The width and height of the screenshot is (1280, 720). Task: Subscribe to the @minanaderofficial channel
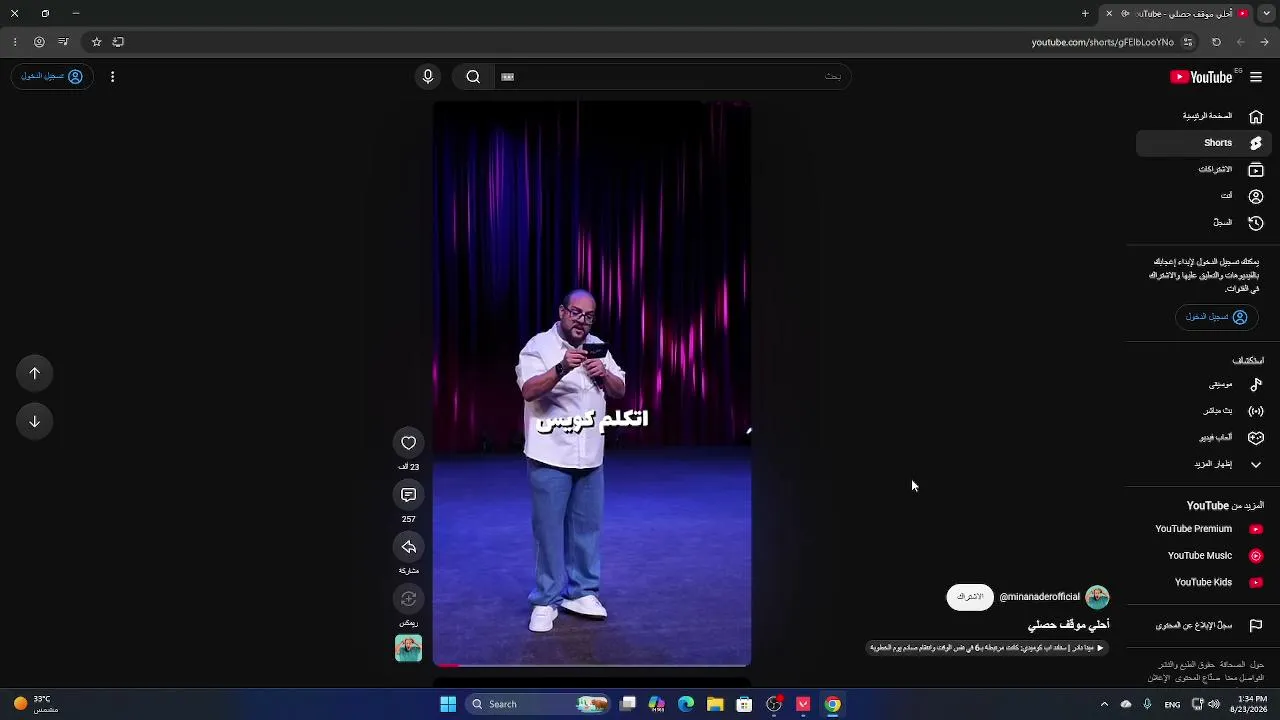point(970,597)
